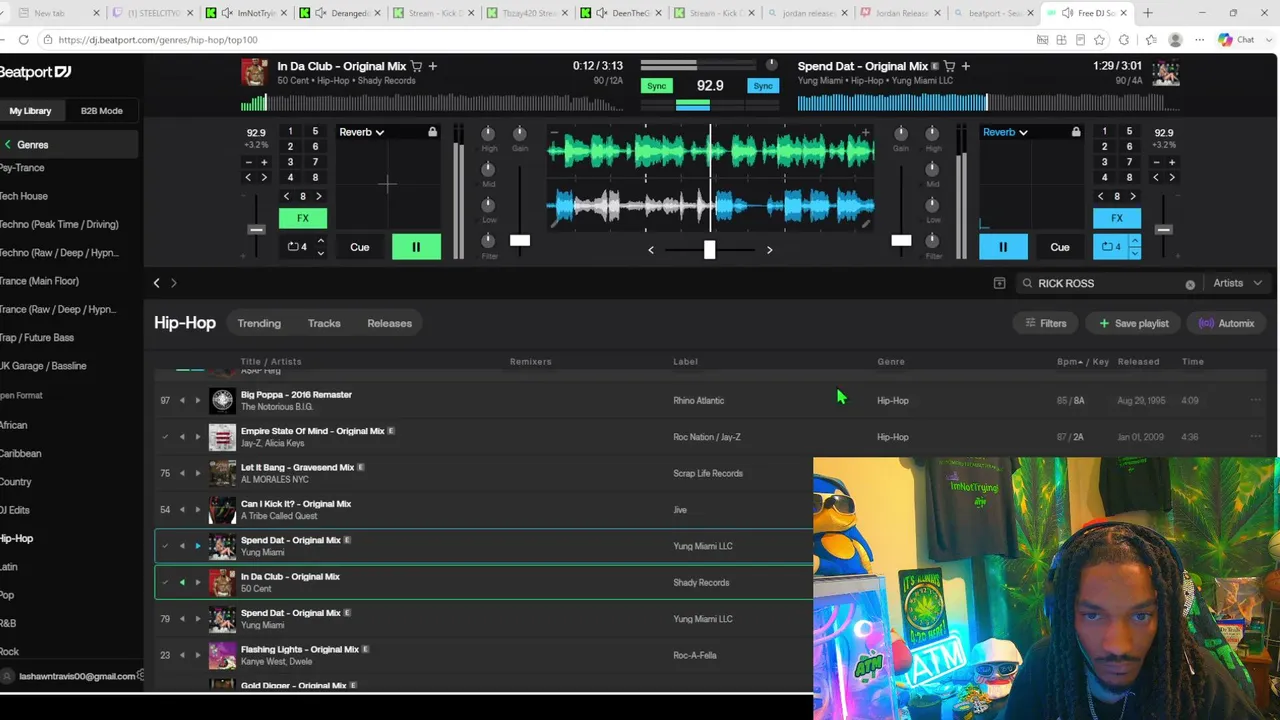Sort by the Bpm / Key column header
The width and height of the screenshot is (1280, 720).
(x=1083, y=362)
